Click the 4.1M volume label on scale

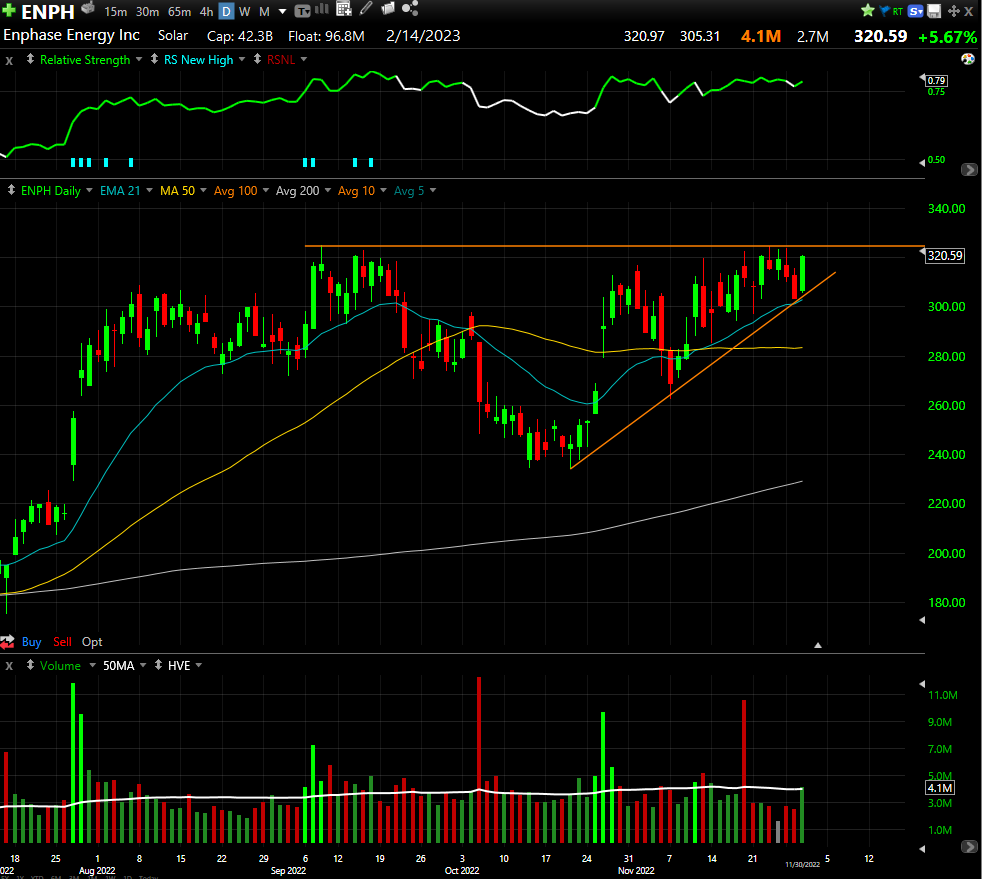(940, 788)
